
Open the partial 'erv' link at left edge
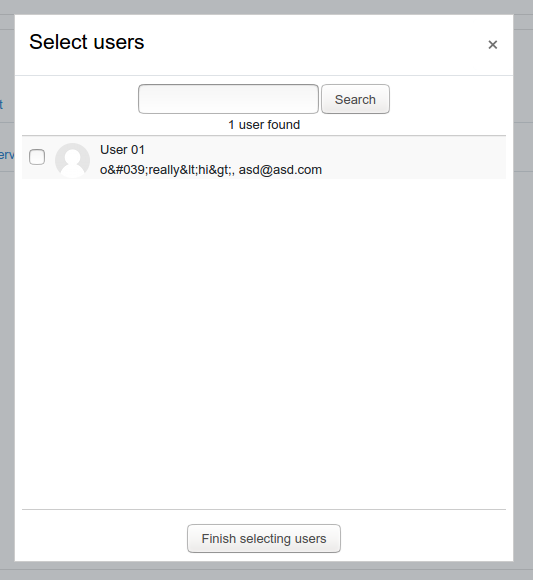(x=7, y=155)
